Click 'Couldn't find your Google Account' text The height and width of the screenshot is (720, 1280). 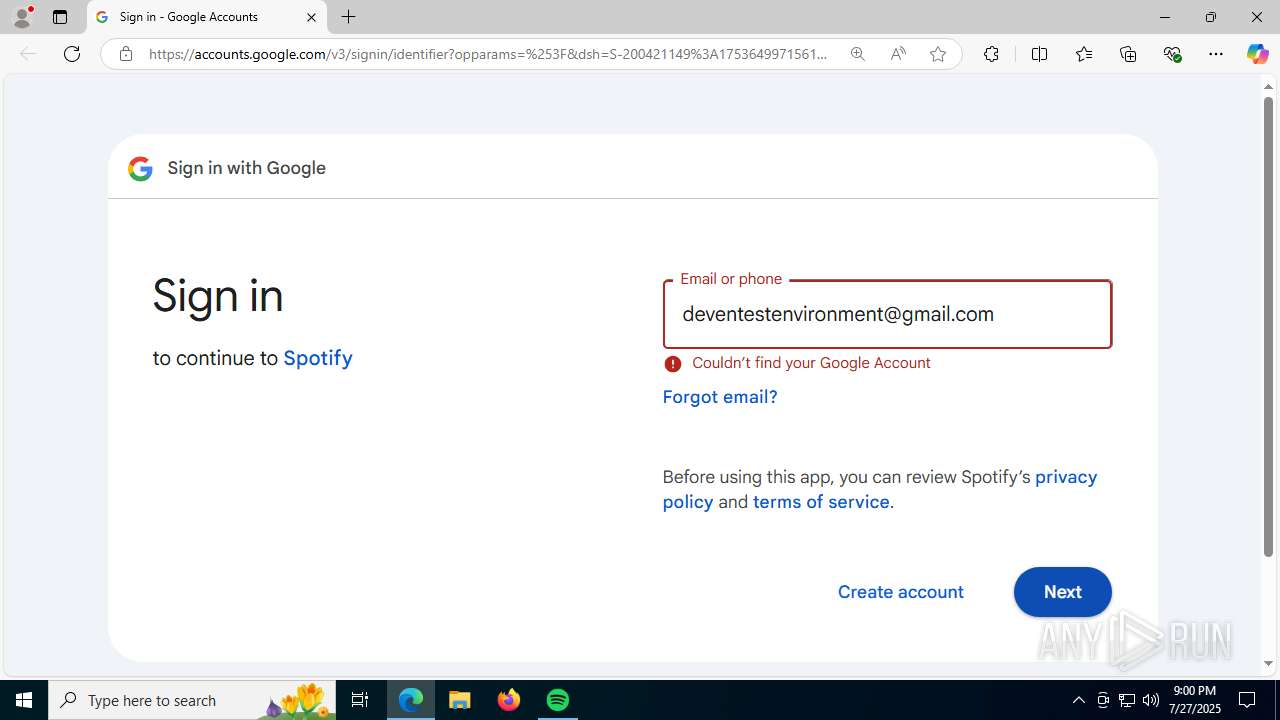point(811,363)
